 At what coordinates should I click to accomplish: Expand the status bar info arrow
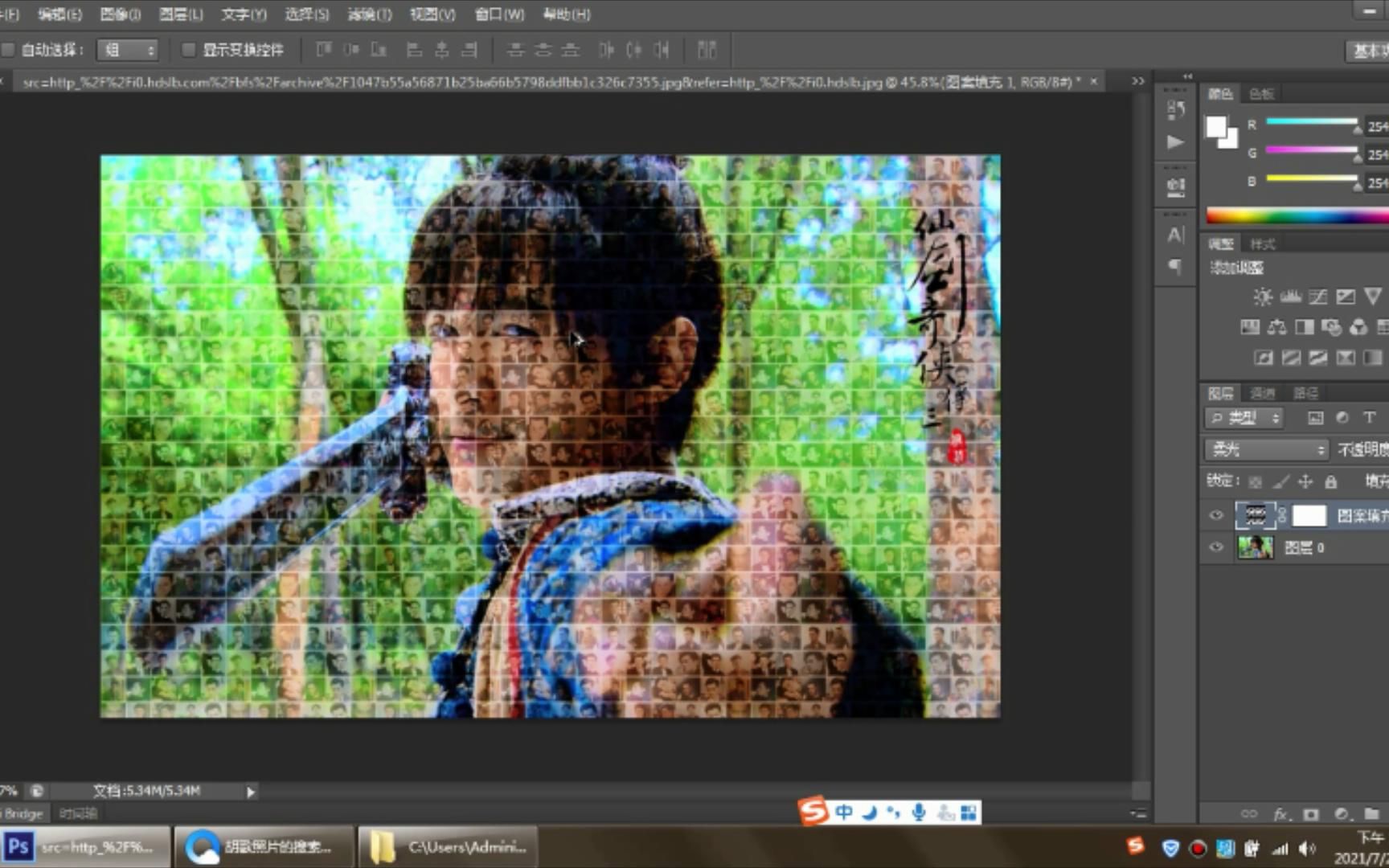point(251,792)
